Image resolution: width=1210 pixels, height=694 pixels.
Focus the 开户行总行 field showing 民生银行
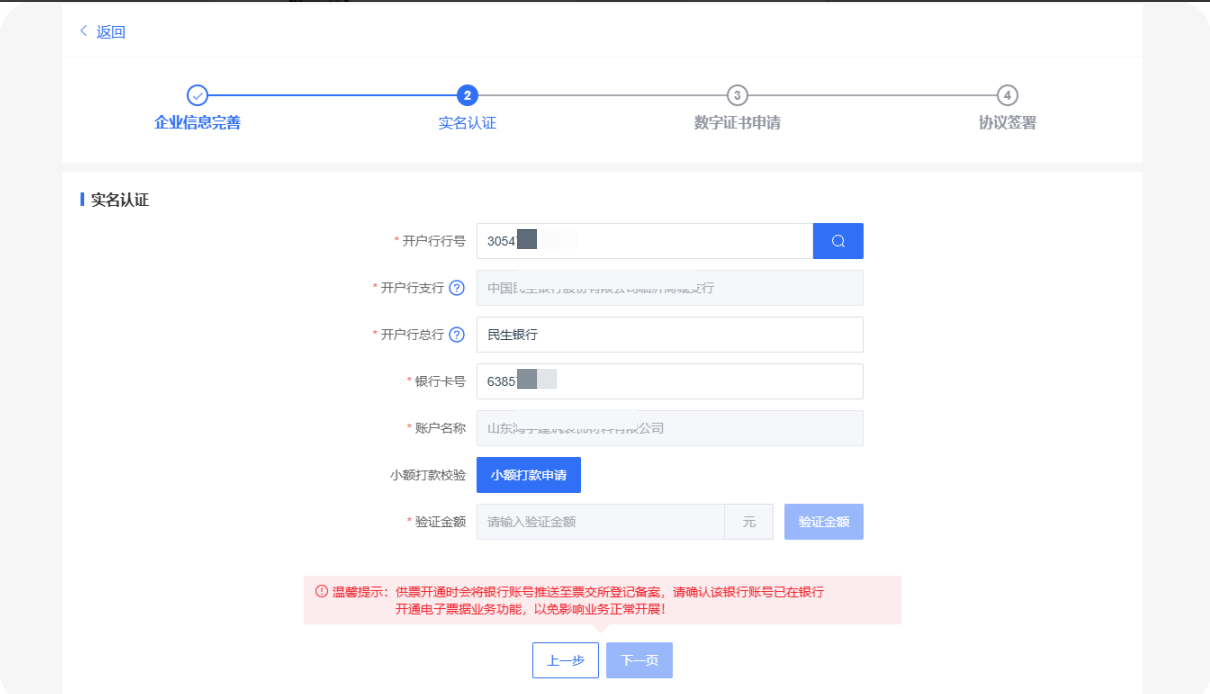tap(670, 335)
